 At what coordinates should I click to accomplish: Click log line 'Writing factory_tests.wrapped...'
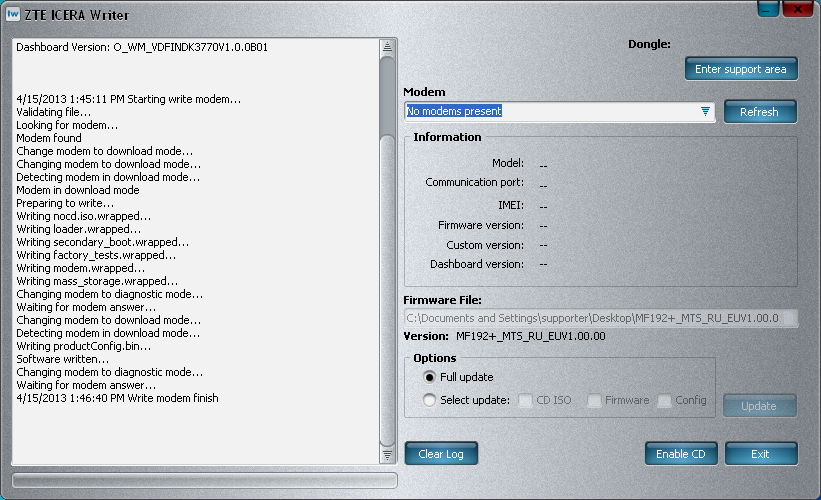click(96, 255)
